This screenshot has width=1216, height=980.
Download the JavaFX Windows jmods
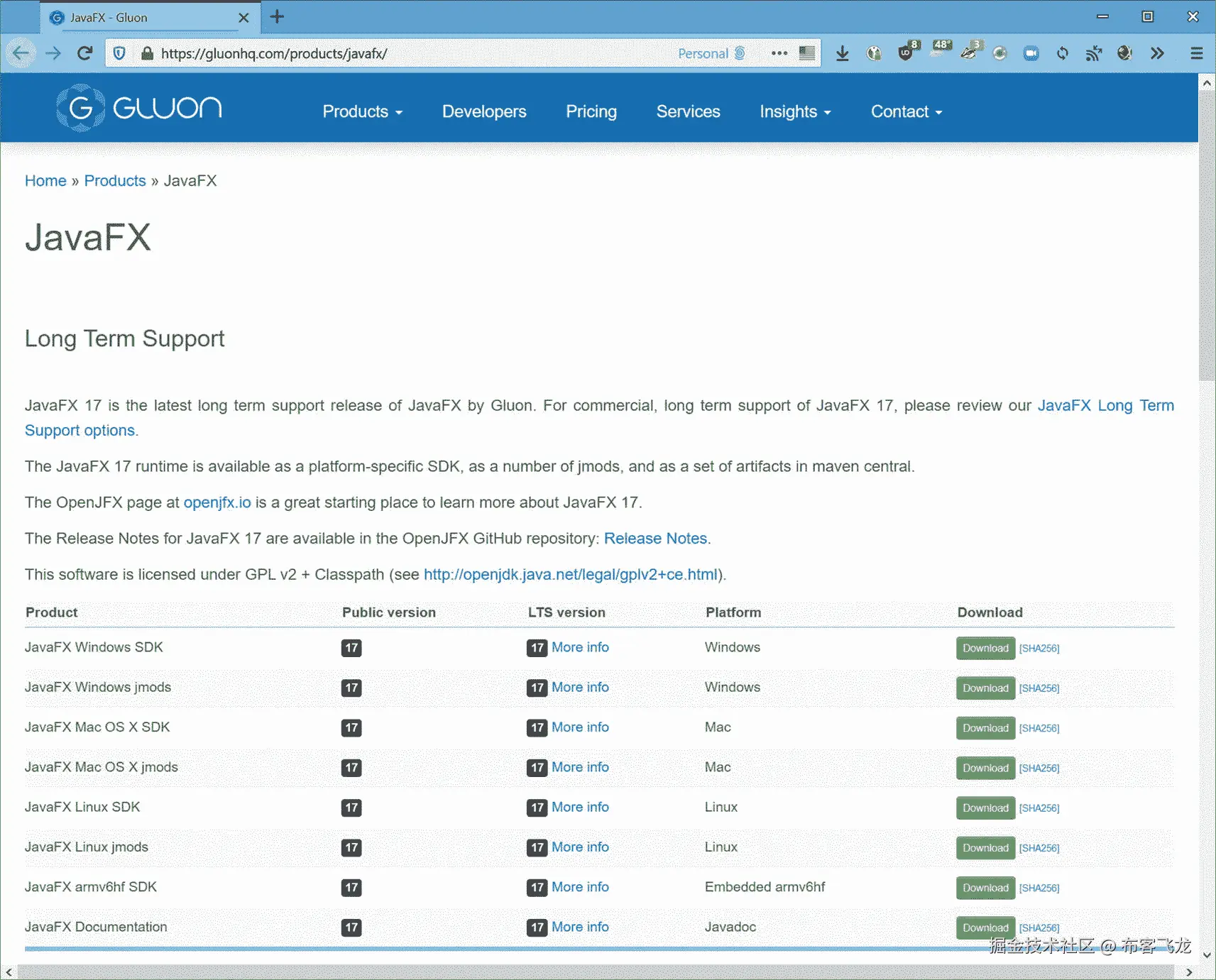985,688
